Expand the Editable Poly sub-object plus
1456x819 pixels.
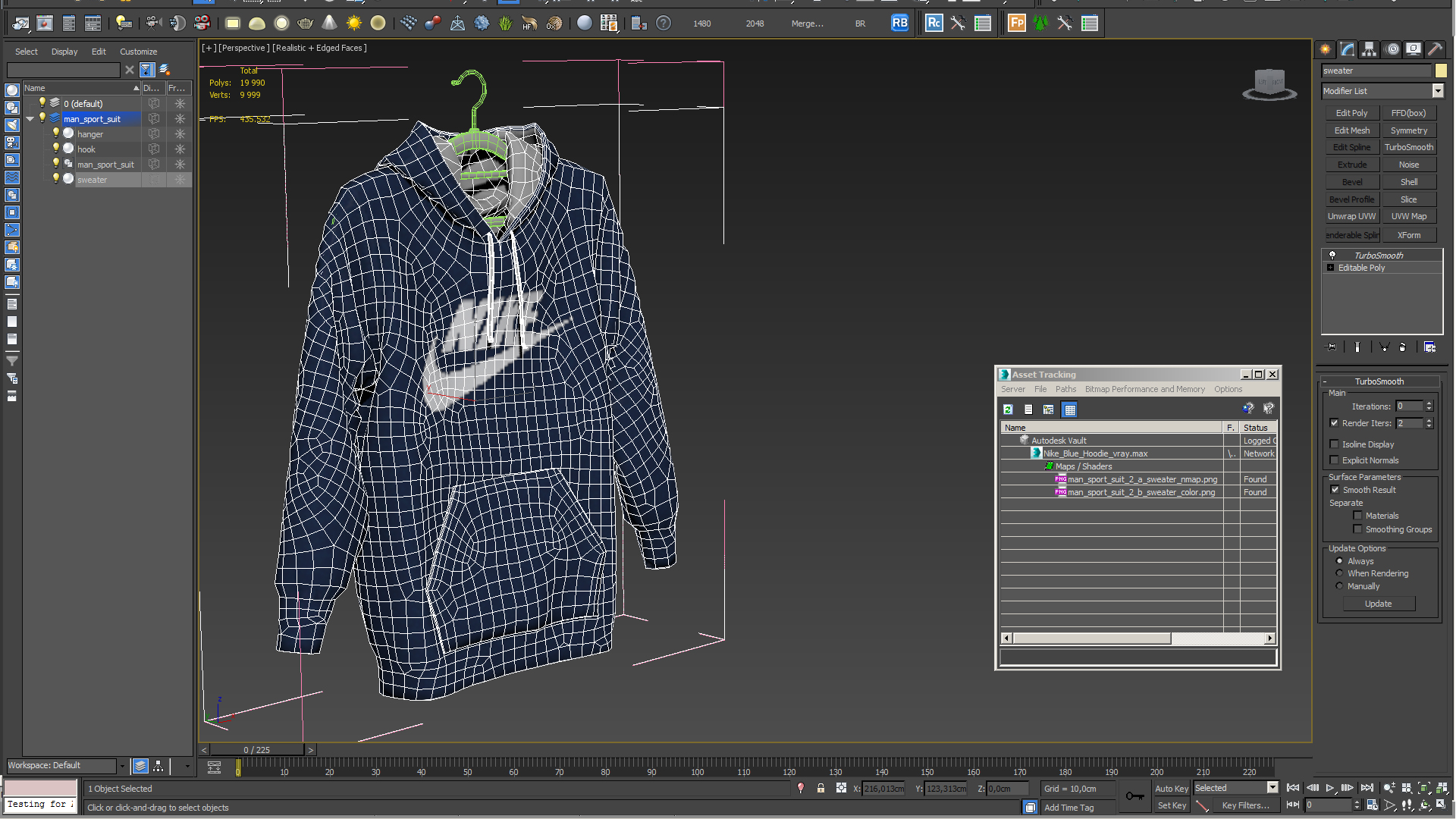coord(1331,268)
